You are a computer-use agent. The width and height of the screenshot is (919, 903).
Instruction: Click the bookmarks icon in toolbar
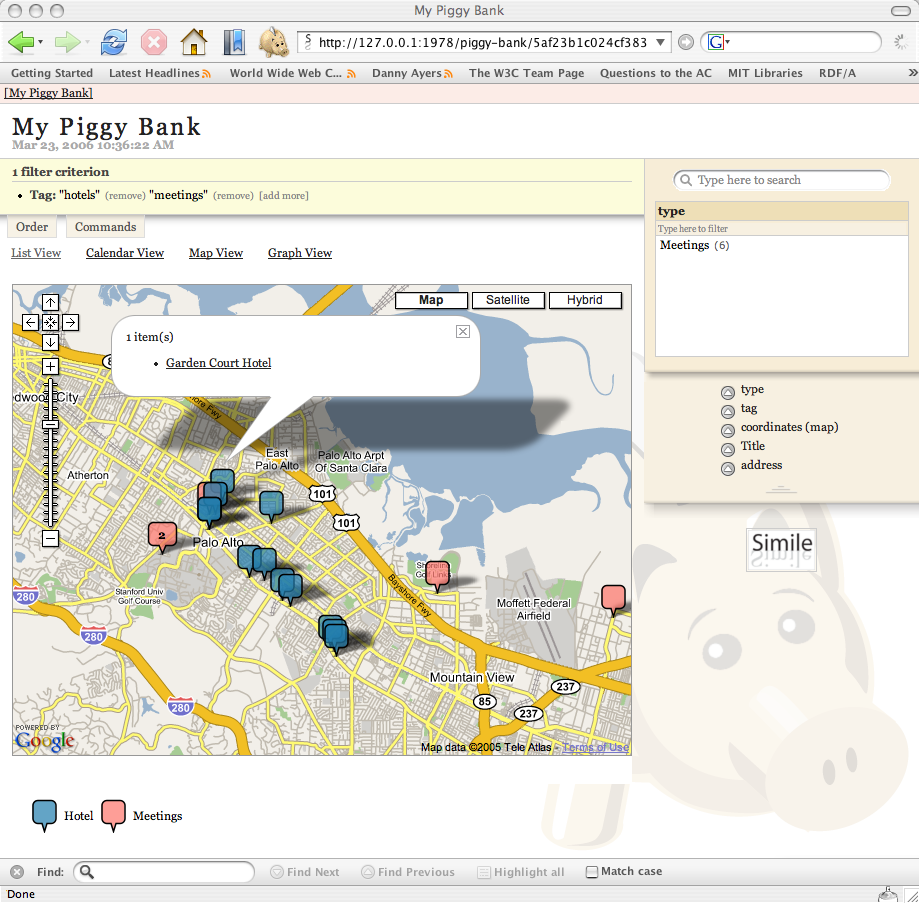click(x=233, y=42)
